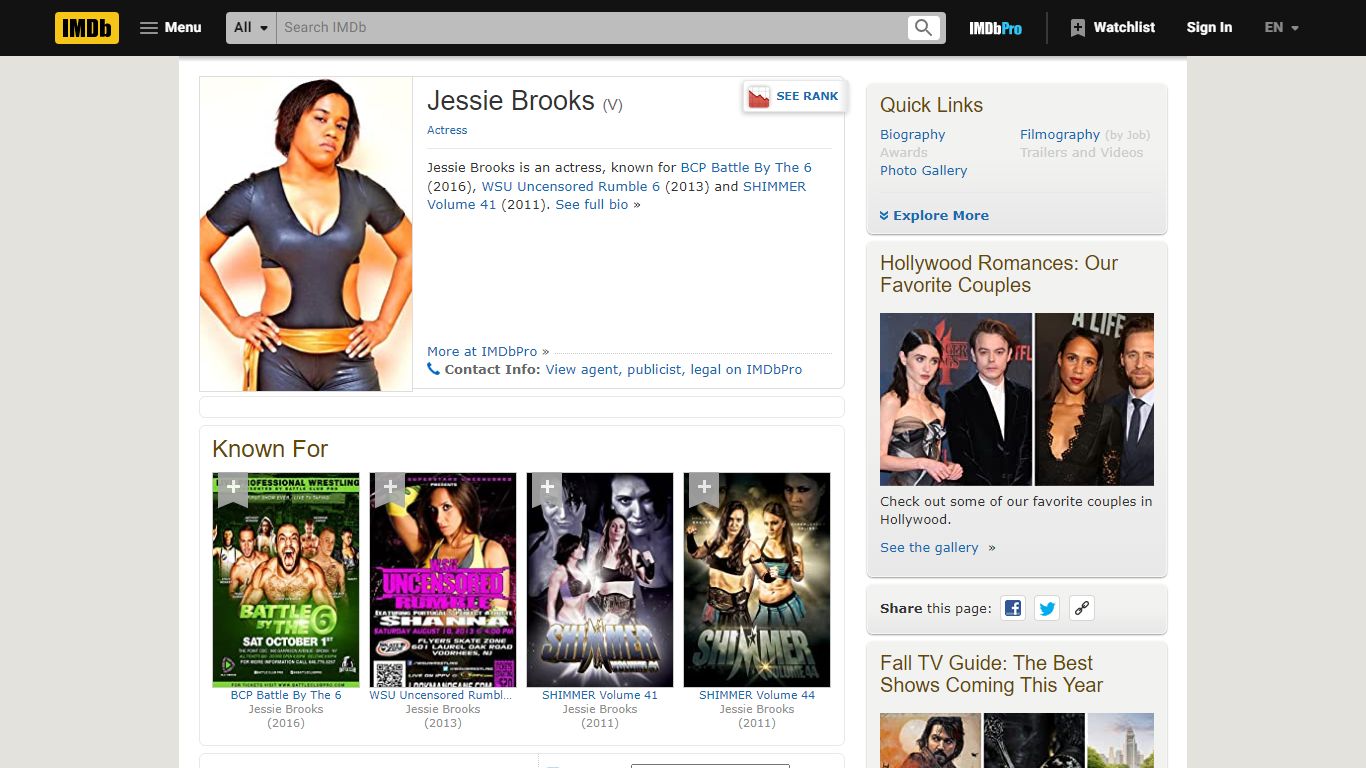
Task: Open Biography quick link
Action: (x=912, y=135)
